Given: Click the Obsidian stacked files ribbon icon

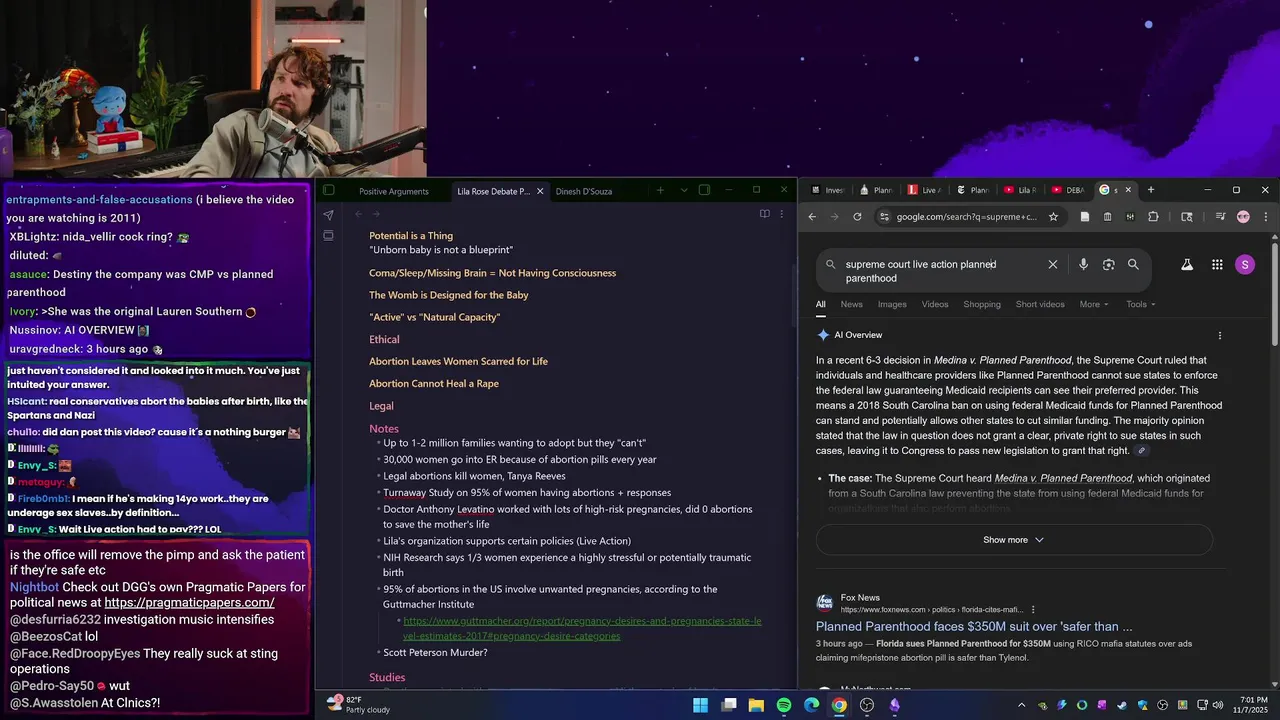Looking at the screenshot, I should tap(328, 236).
